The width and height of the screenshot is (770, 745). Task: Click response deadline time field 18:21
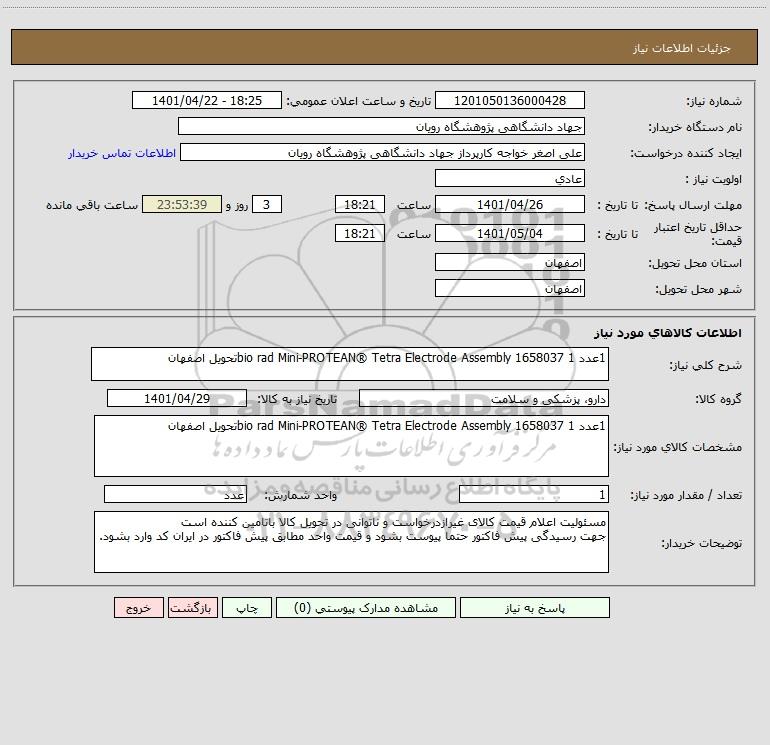pyautogui.click(x=359, y=204)
